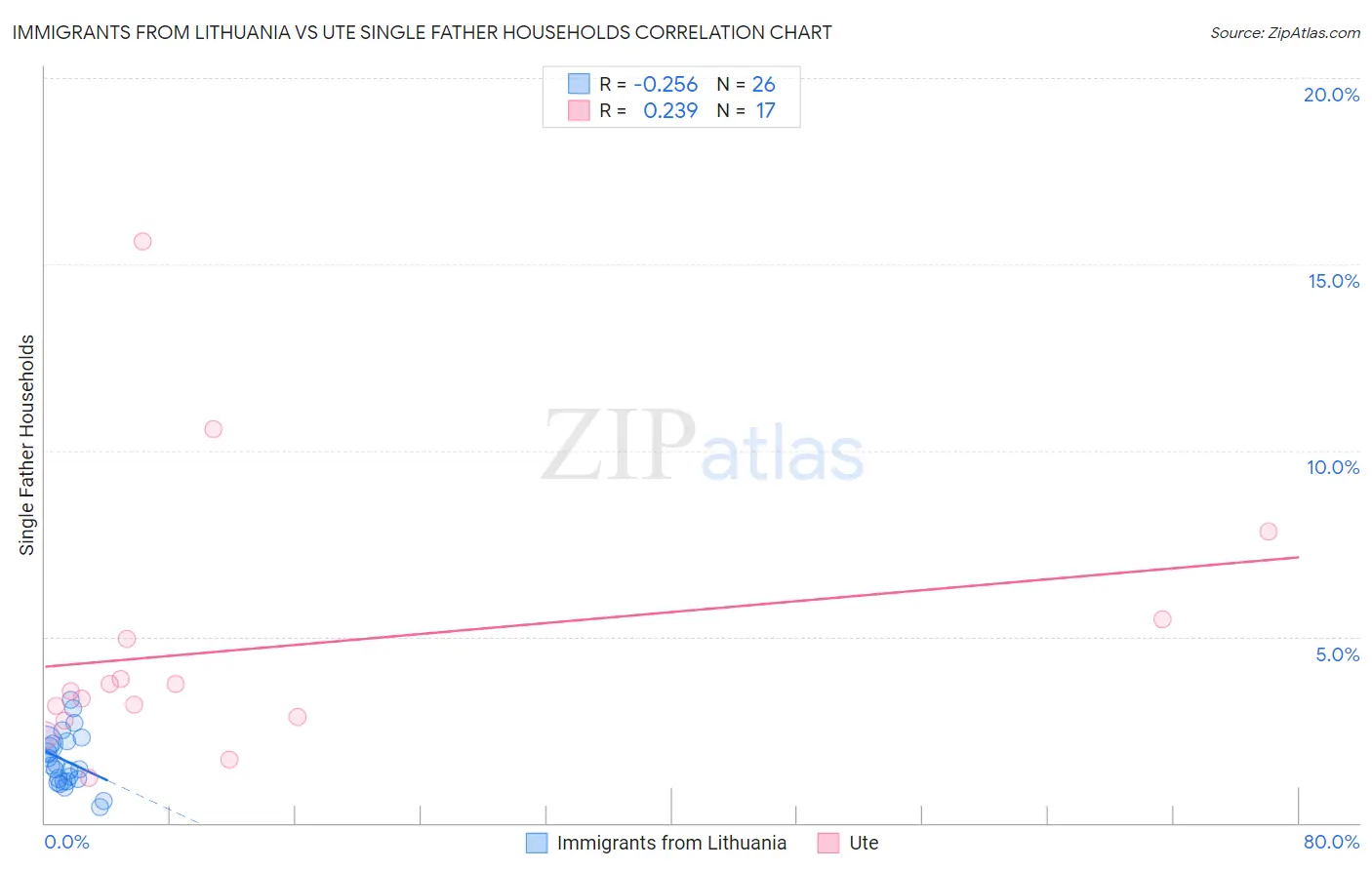Click the pink Ute regression trend line
This screenshot has width=1372, height=870.
point(671,612)
